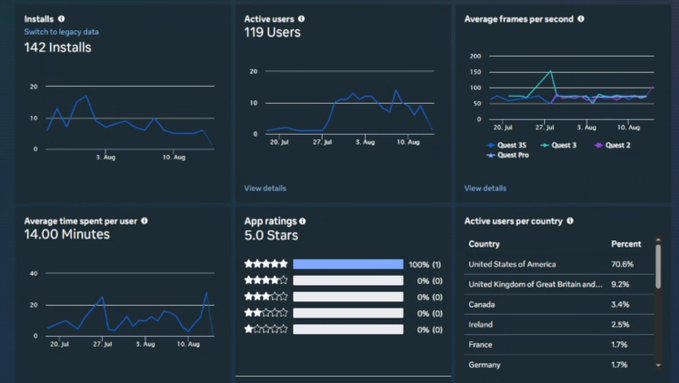Viewport: 679px width, 383px height.
Task: Select the Ireland row
Action: (559, 325)
